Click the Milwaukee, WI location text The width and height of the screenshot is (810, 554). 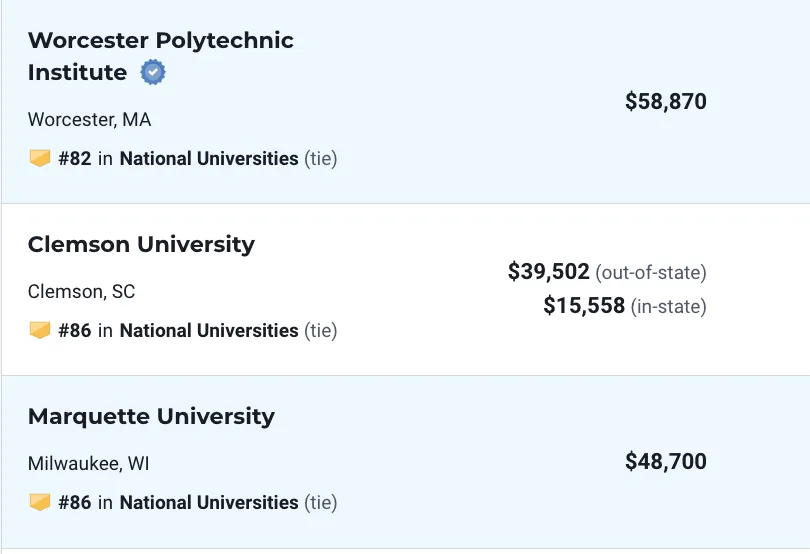(x=89, y=464)
